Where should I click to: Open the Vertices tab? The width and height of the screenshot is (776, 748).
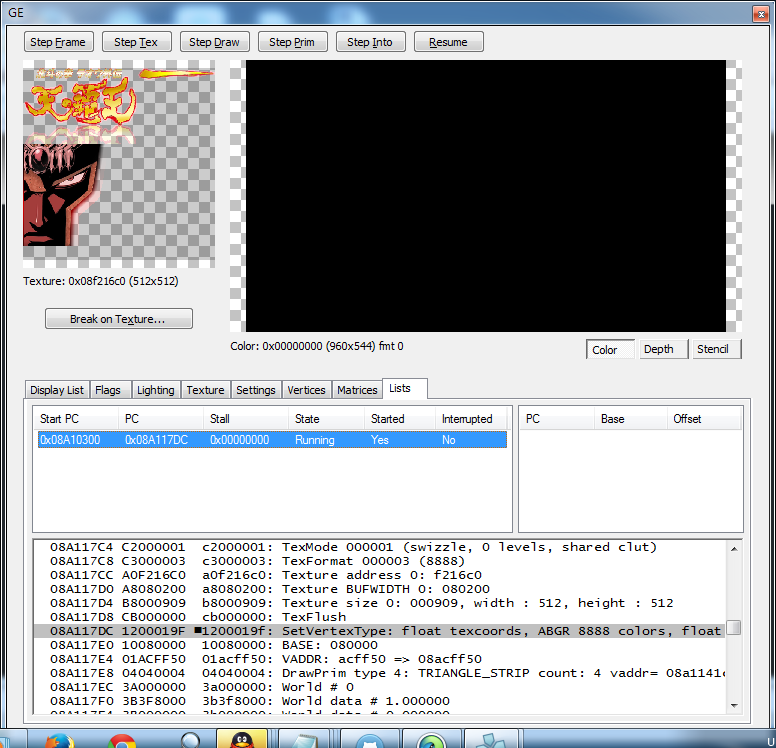[x=306, y=390]
